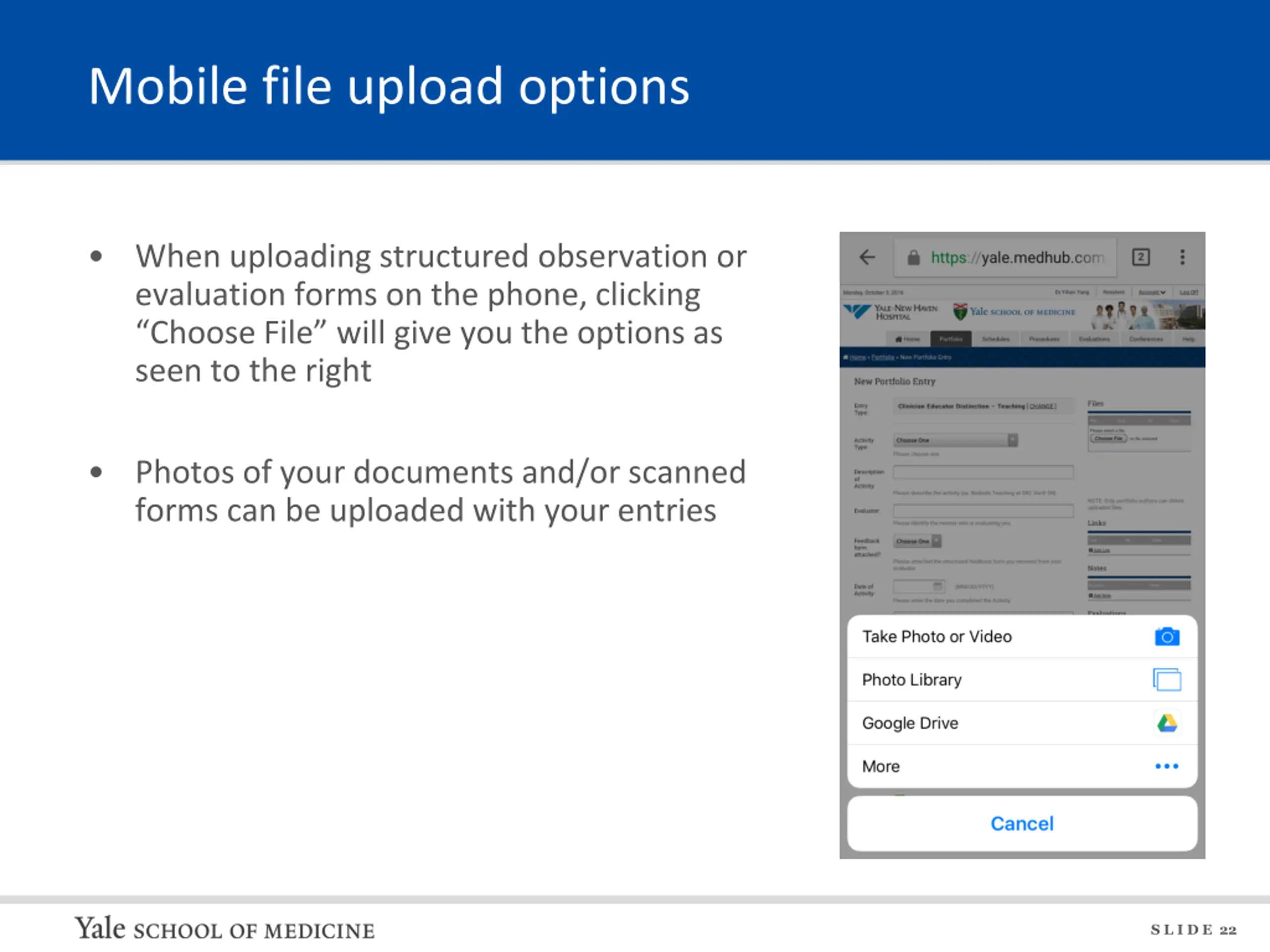Viewport: 1270px width, 952px height.
Task: Switch to the Evaluations tab
Action: [1094, 339]
